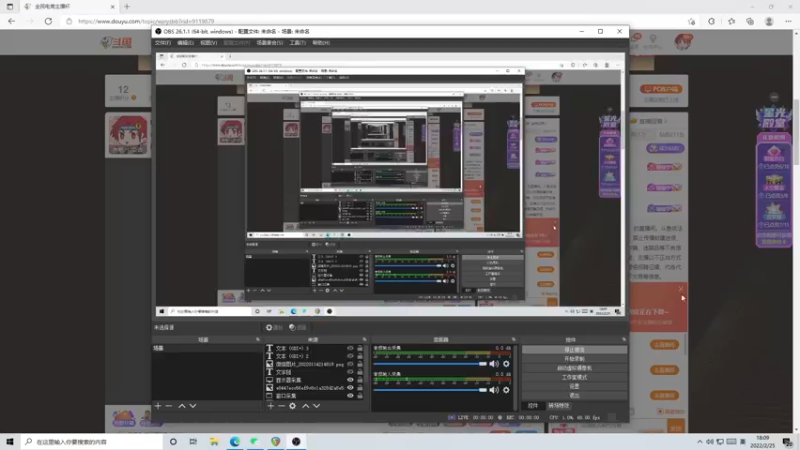The height and width of the screenshot is (450, 800).
Task: Toggle visibility of the e8467 image source
Action: pyautogui.click(x=350, y=388)
